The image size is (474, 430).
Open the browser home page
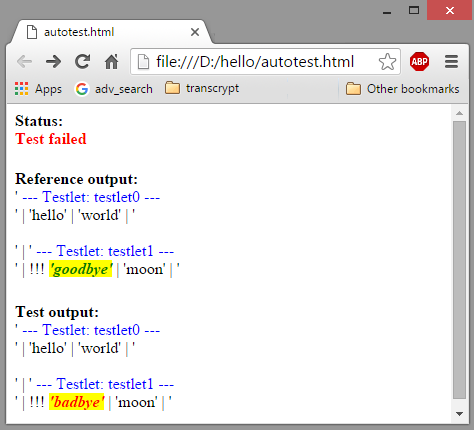pyautogui.click(x=112, y=62)
